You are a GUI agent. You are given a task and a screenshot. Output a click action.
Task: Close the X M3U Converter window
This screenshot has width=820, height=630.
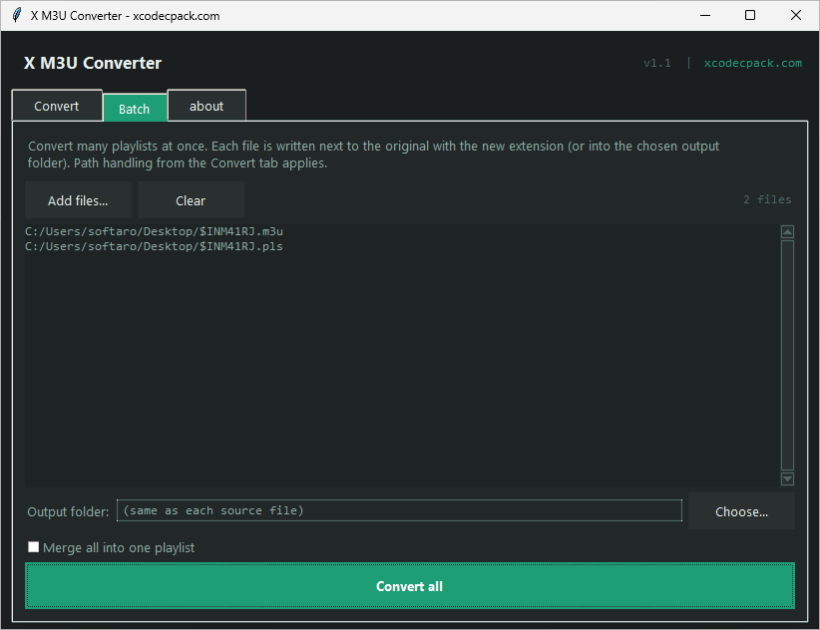coord(795,15)
